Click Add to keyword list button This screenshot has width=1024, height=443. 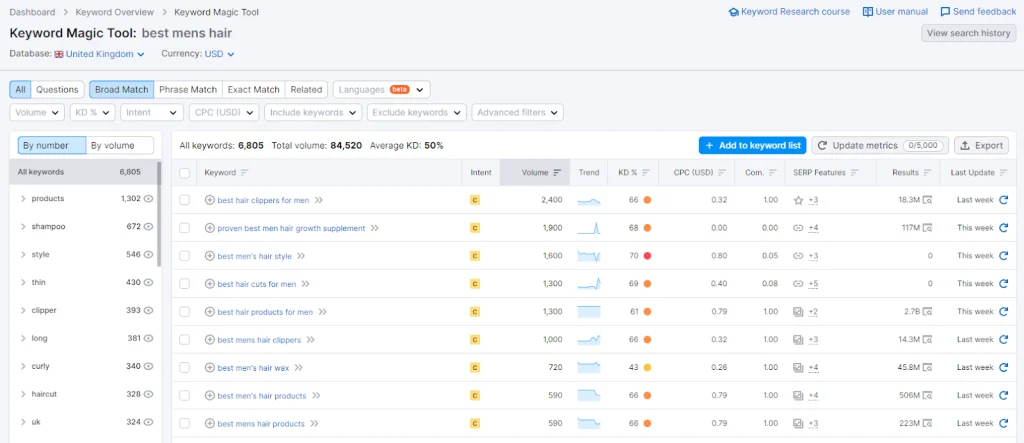pos(752,145)
